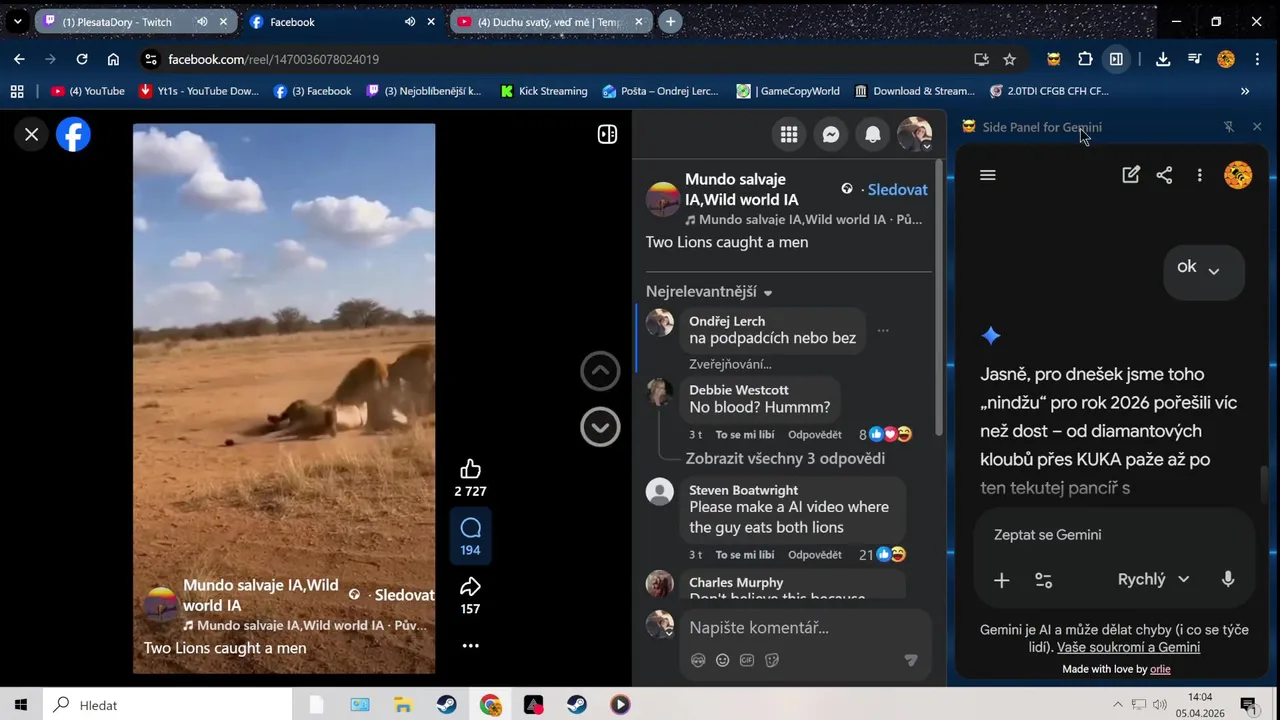Screen dimensions: 1280x720
Task: Reply to Steven Boatwright's comment
Action: 814,555
